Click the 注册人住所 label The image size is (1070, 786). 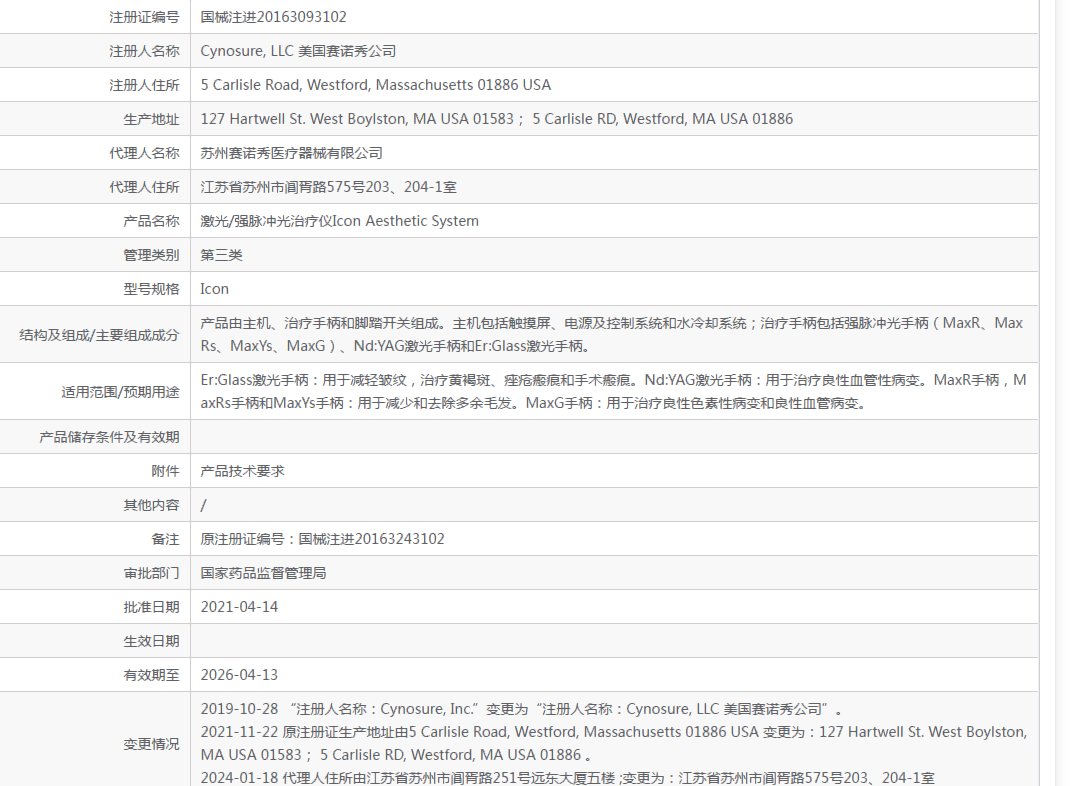pyautogui.click(x=144, y=85)
